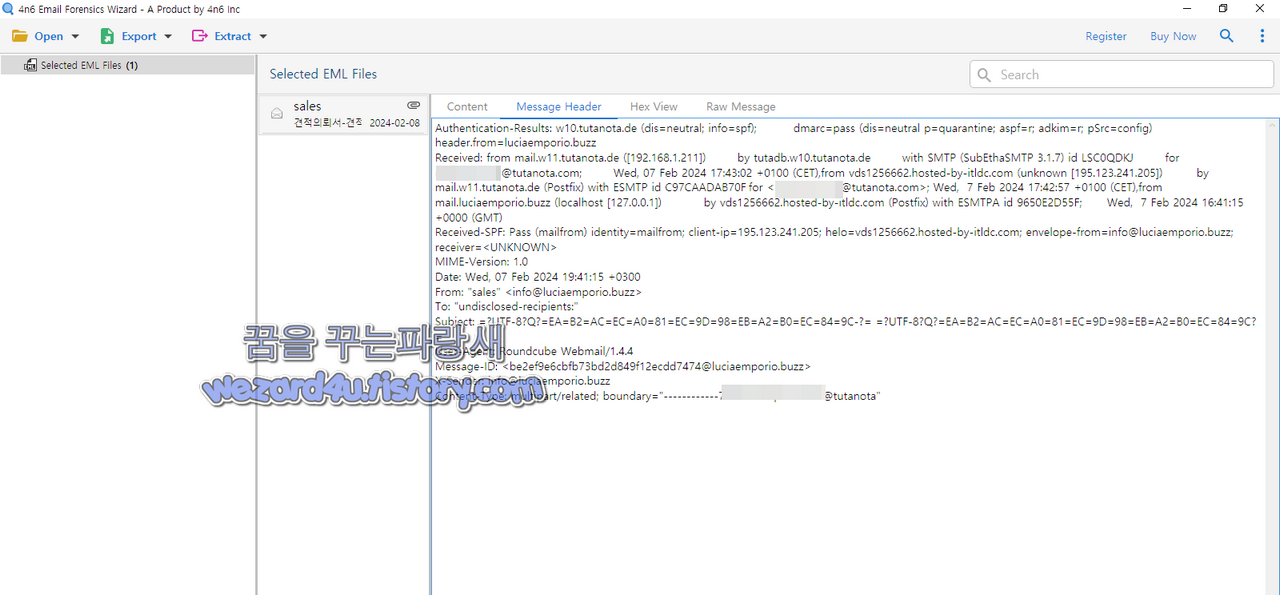The height and width of the screenshot is (595, 1280).
Task: Switch to the Hex View tab
Action: (654, 107)
